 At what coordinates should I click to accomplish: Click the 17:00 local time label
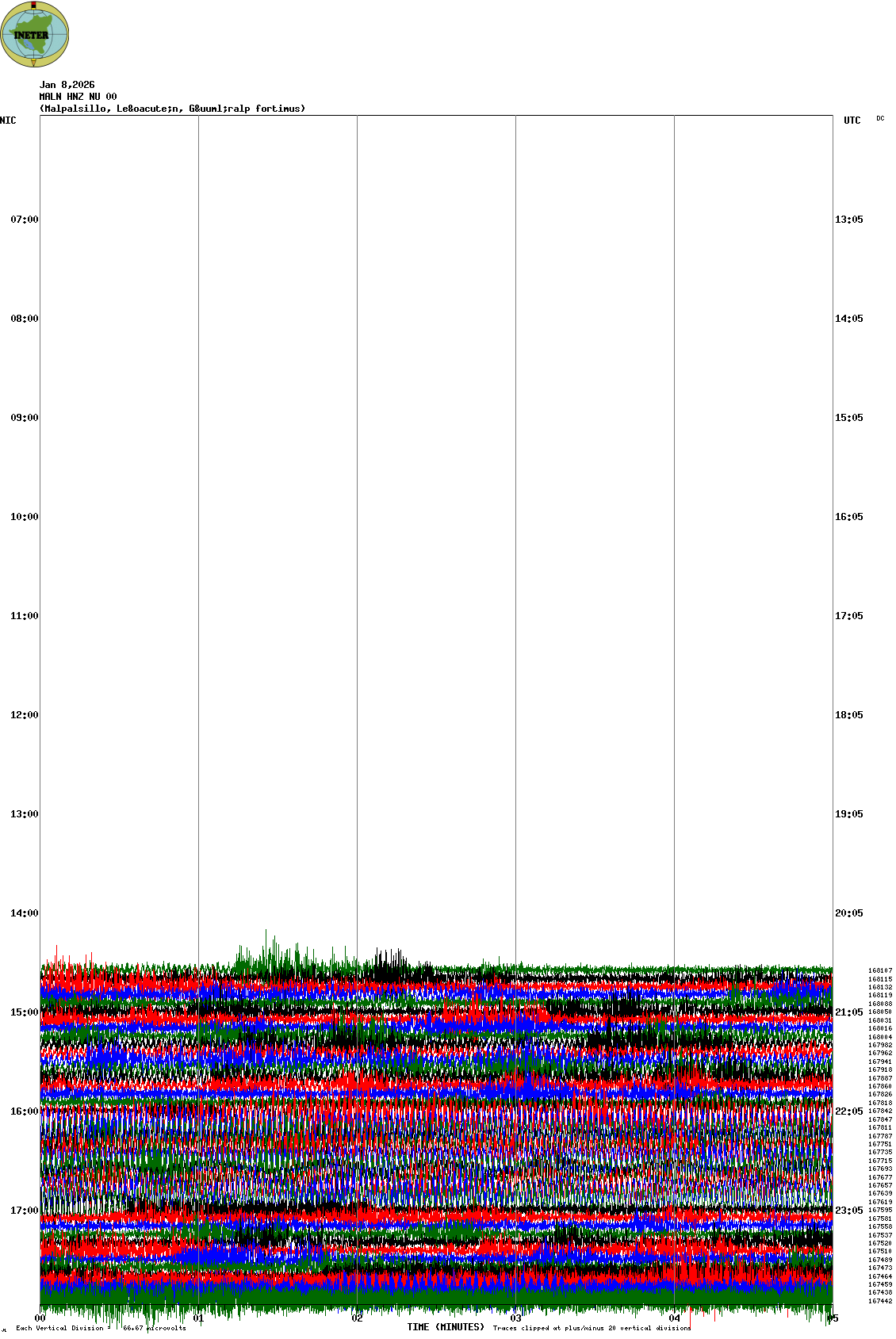coord(24,1211)
